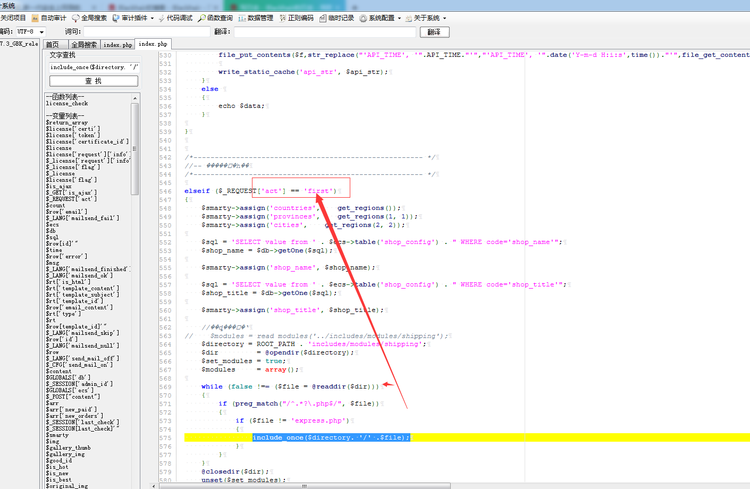The height and width of the screenshot is (489, 750).
Task: Click the 查找 button in the search panel
Action: click(x=91, y=80)
